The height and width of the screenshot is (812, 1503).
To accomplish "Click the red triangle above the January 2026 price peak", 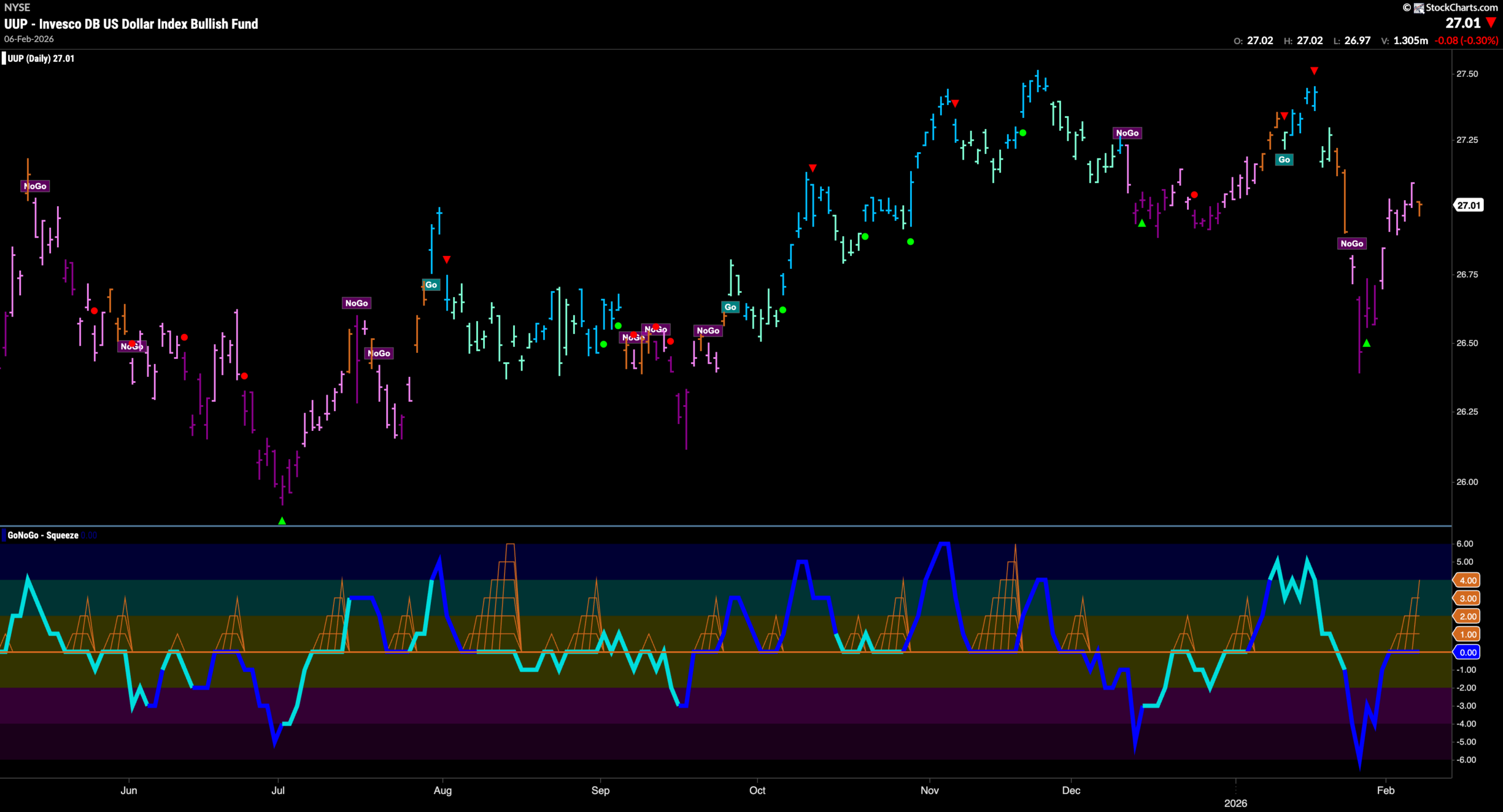I will [1314, 71].
